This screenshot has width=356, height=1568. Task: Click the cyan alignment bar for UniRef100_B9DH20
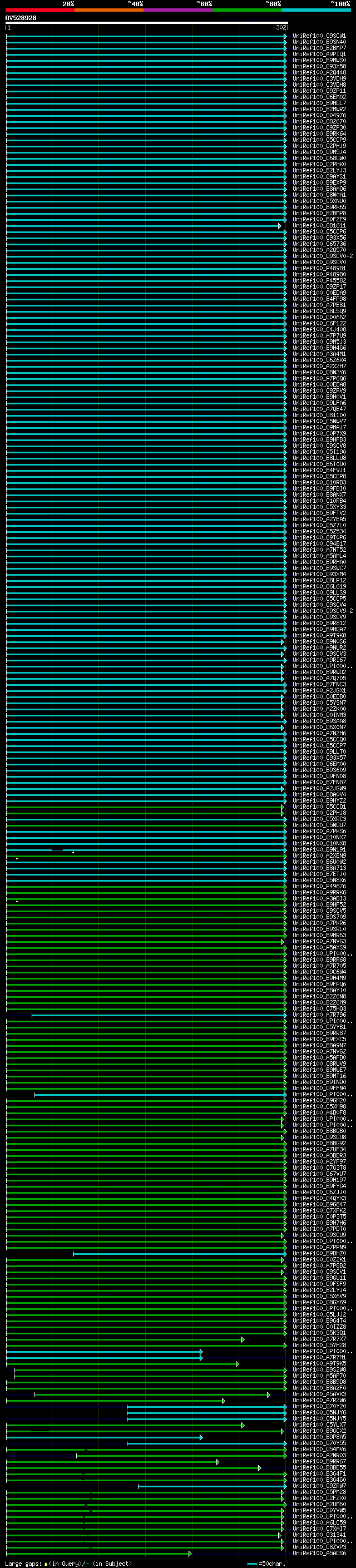(x=180, y=1253)
